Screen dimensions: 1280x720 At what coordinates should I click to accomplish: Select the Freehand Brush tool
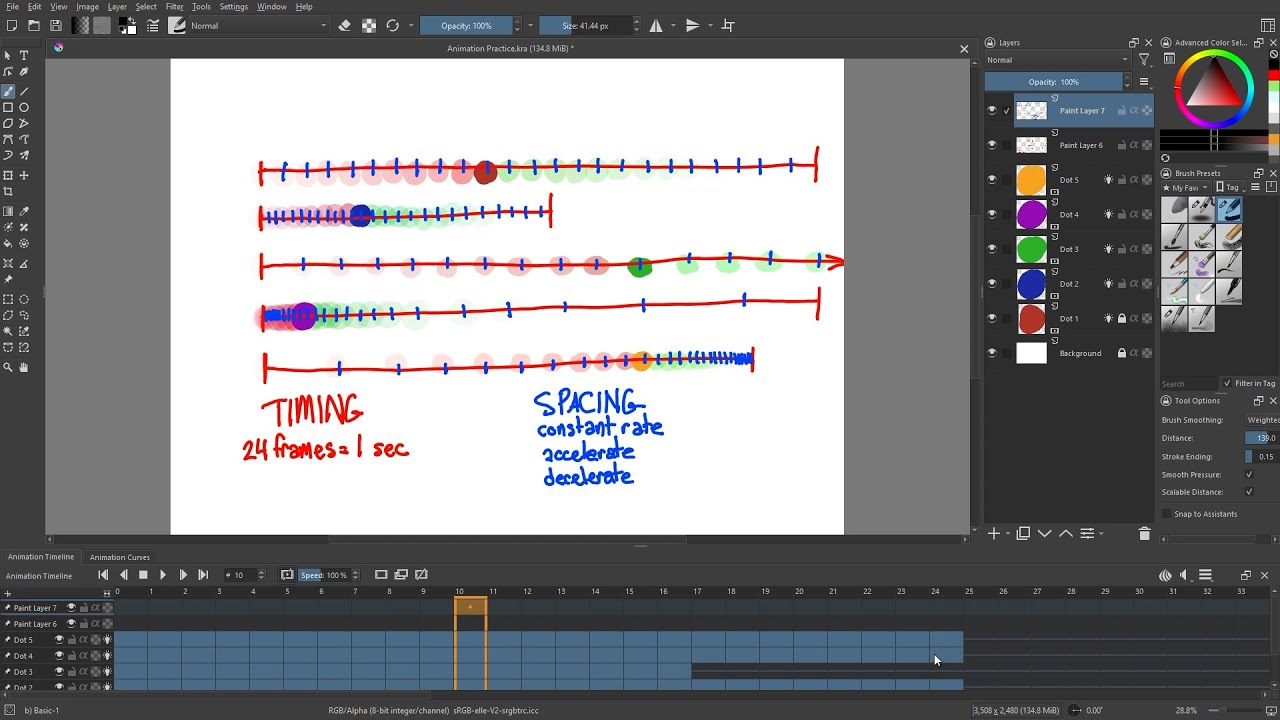(8, 91)
